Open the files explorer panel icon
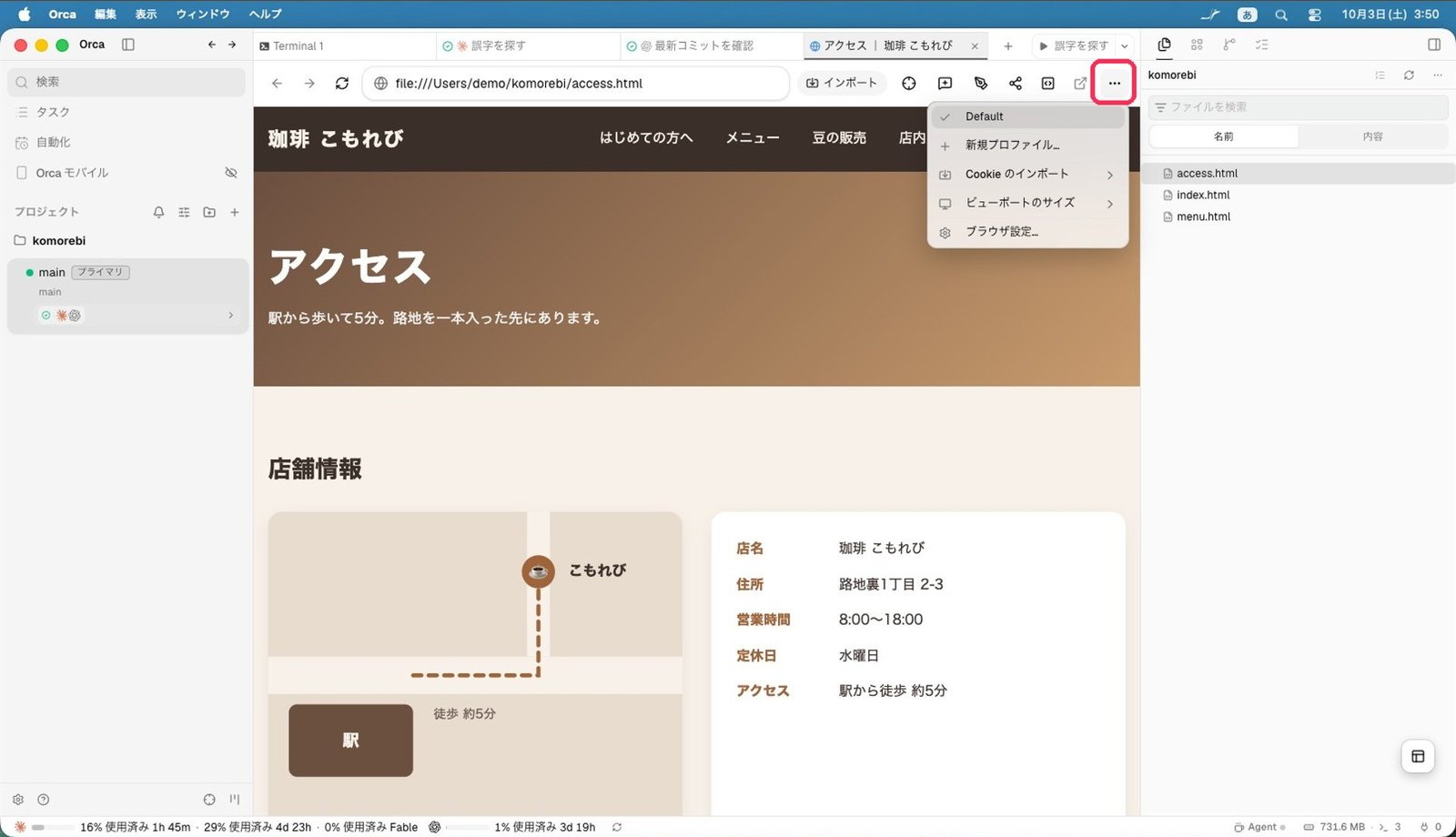Viewport: 1456px width, 837px height. point(1164,45)
